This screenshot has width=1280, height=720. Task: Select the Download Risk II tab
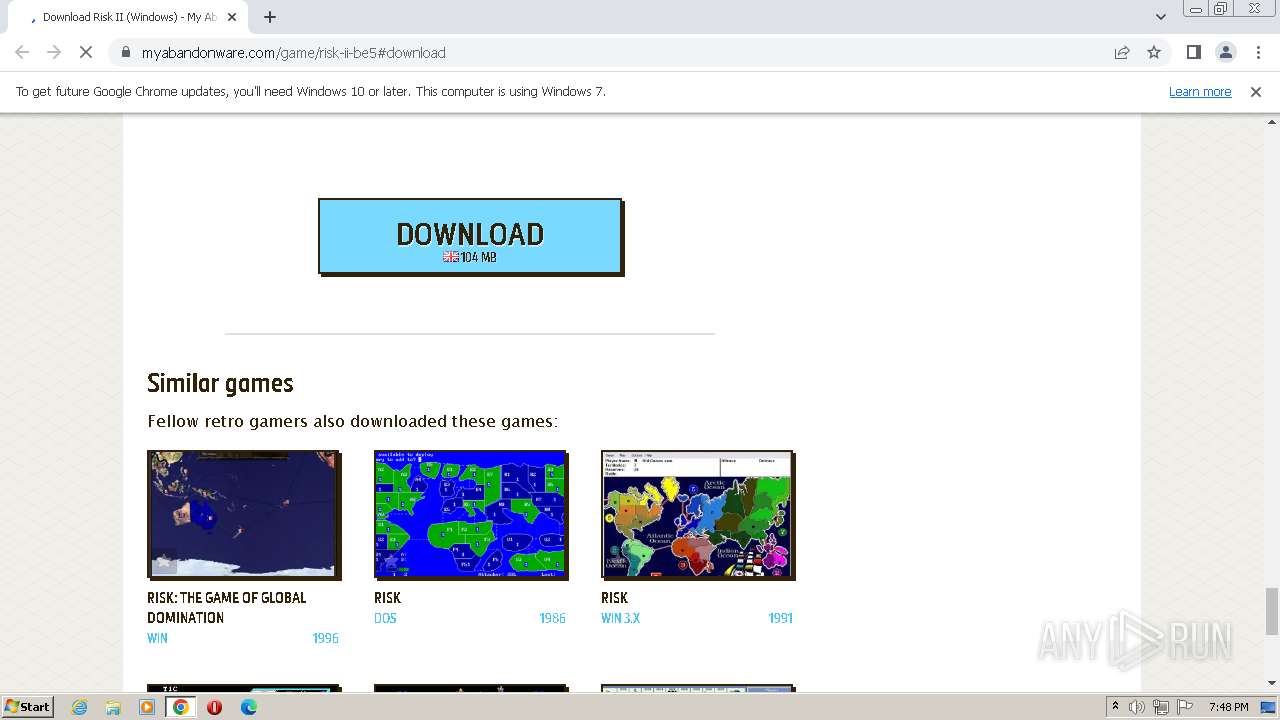tap(128, 17)
